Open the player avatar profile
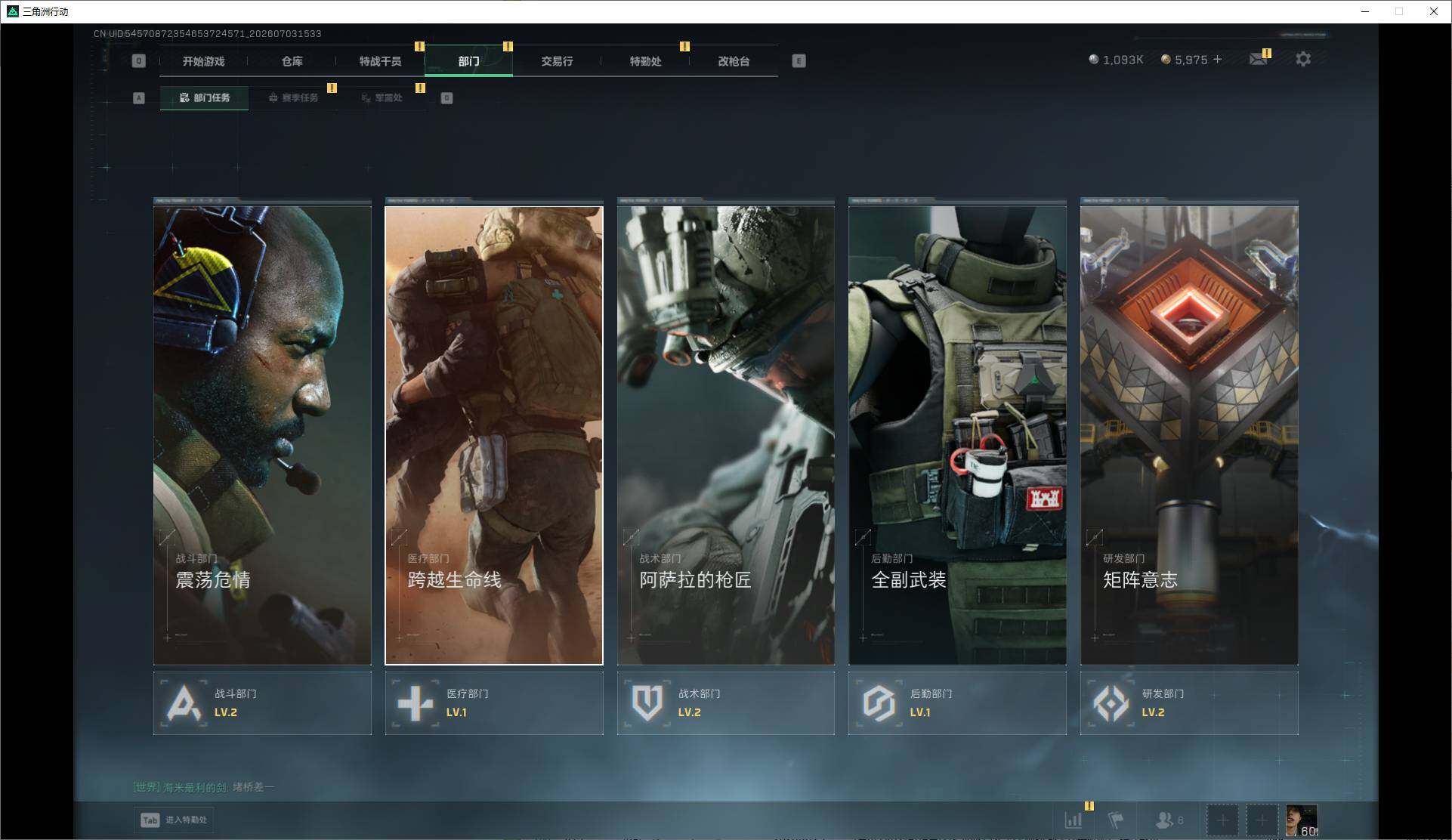Image resolution: width=1452 pixels, height=840 pixels. [1302, 820]
